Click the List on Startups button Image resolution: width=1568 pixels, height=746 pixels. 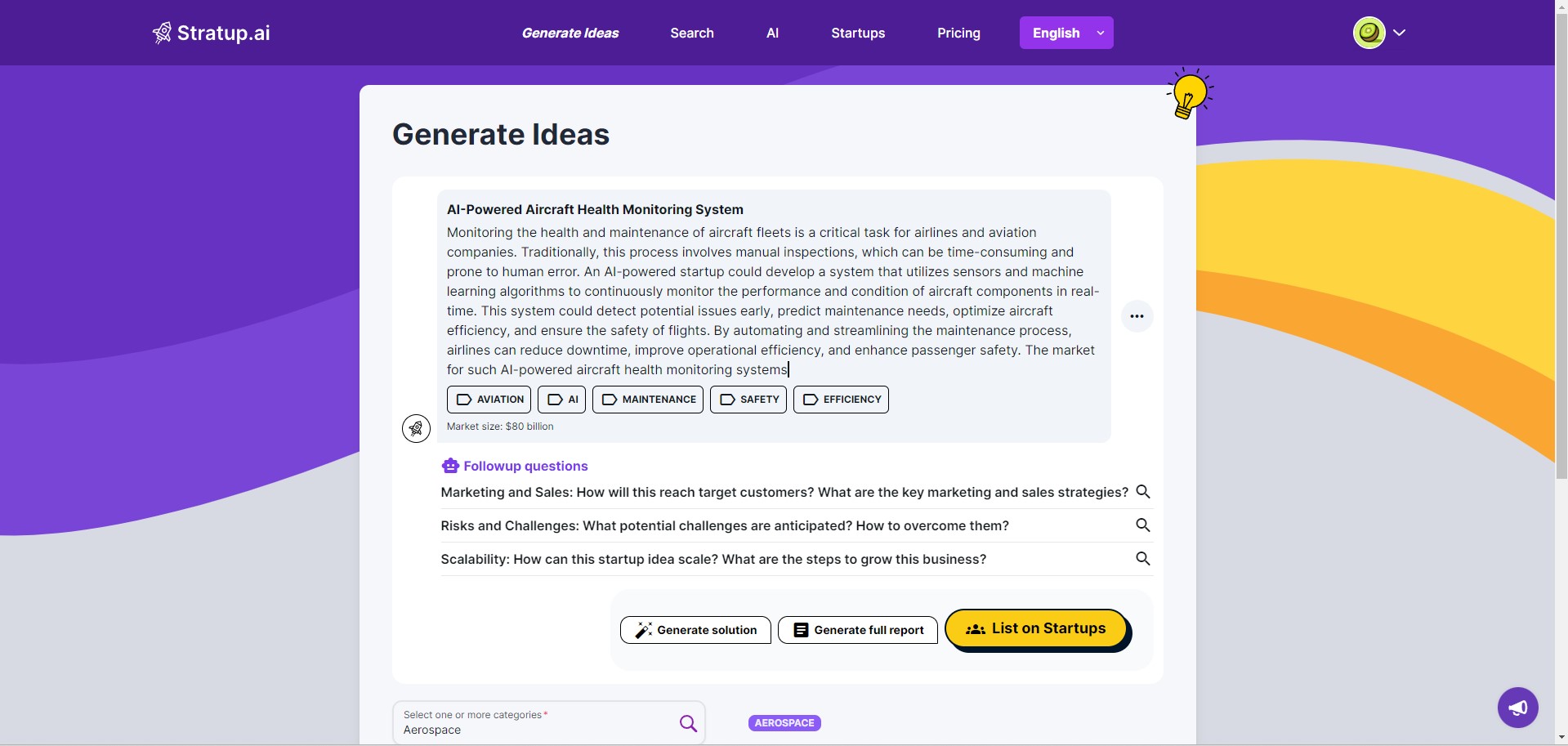[x=1036, y=628]
